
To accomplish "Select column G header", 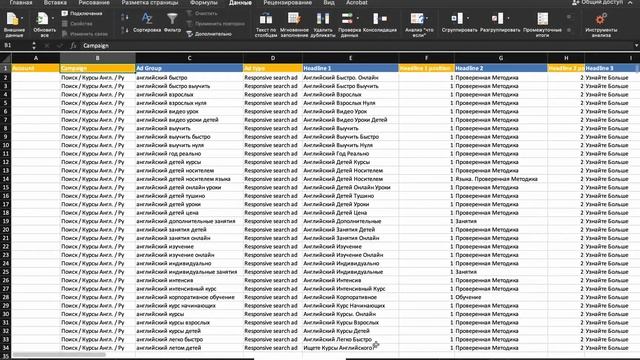I will 501,58.
